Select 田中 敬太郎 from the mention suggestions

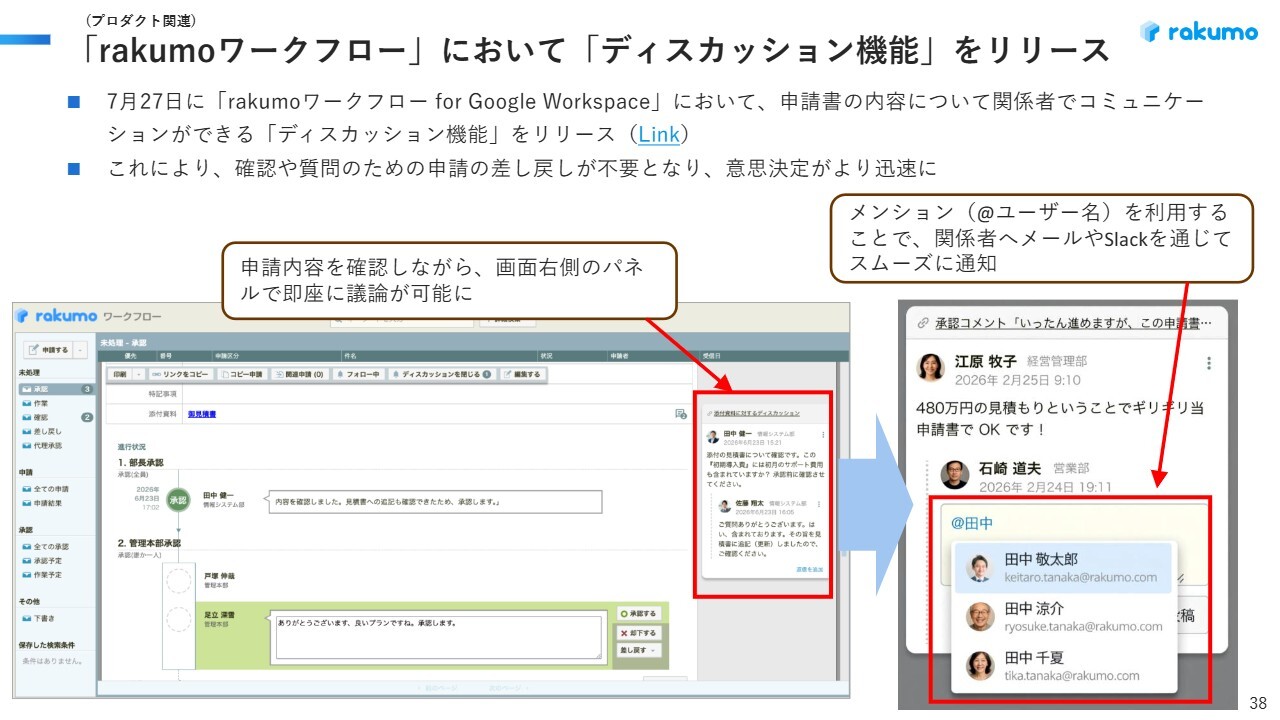1063,568
